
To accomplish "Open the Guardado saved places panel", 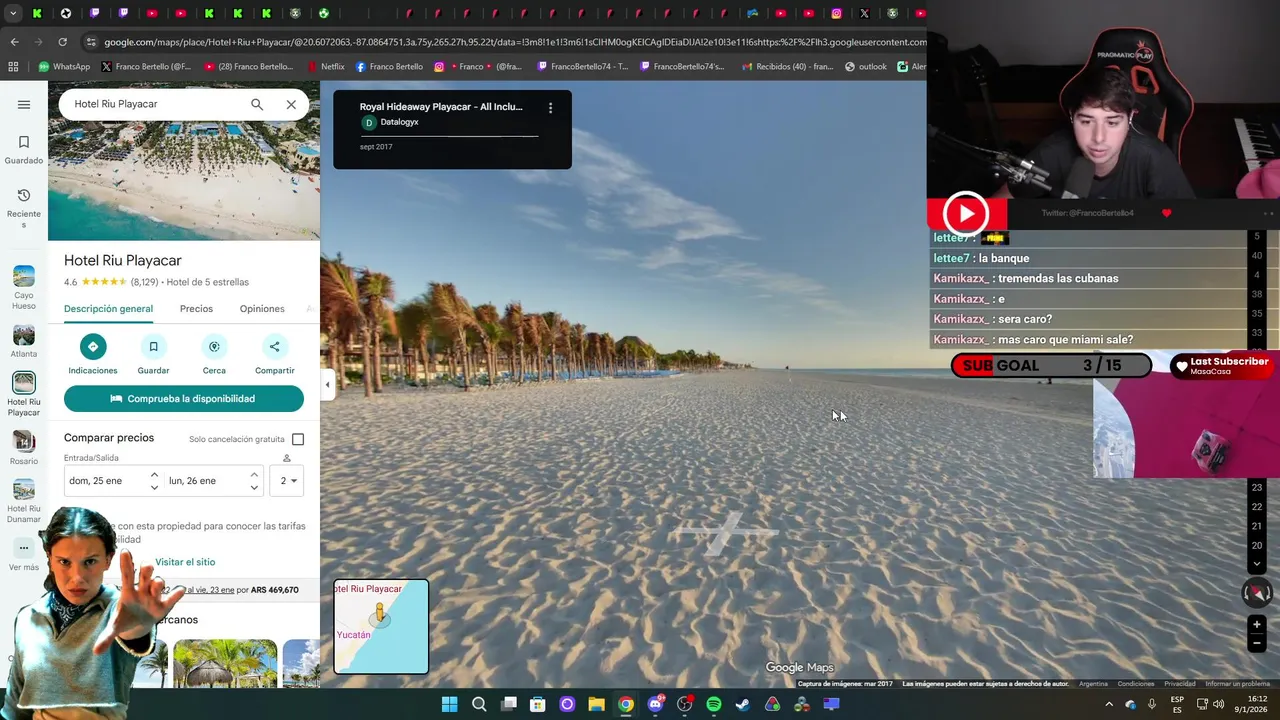I will point(24,150).
